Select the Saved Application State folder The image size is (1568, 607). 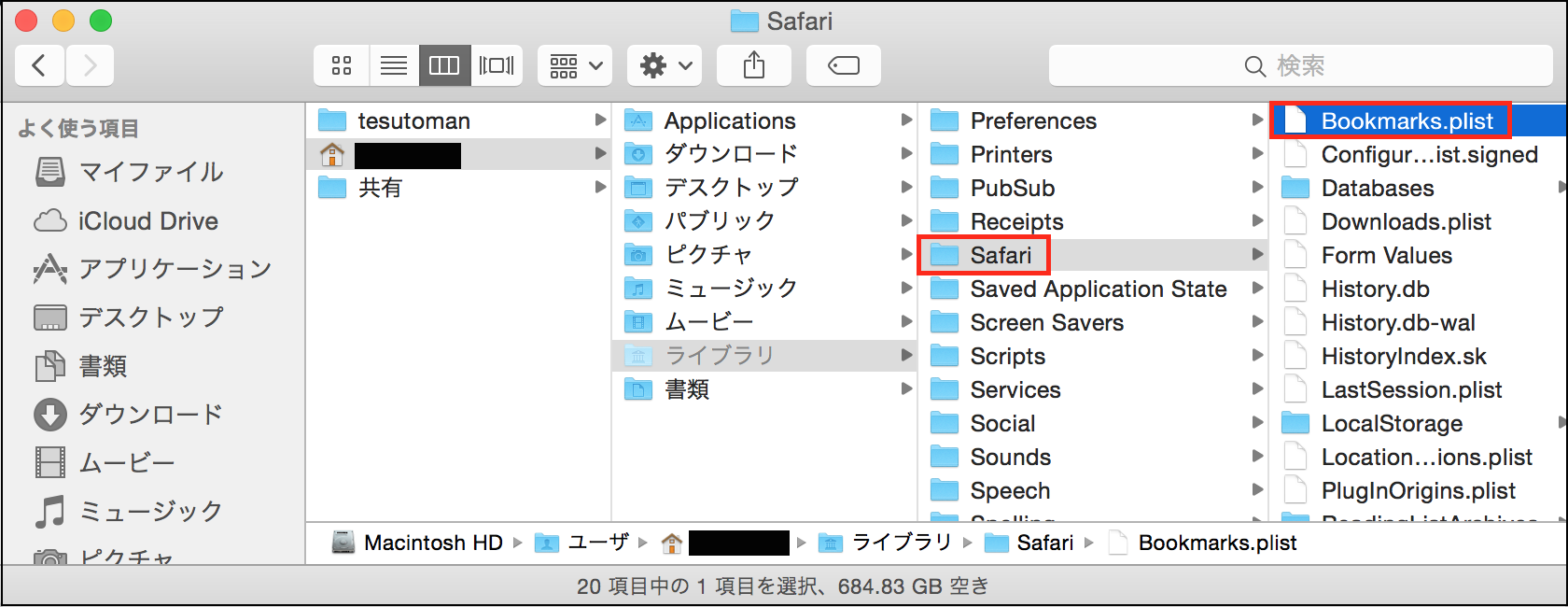pyautogui.click(x=1094, y=289)
